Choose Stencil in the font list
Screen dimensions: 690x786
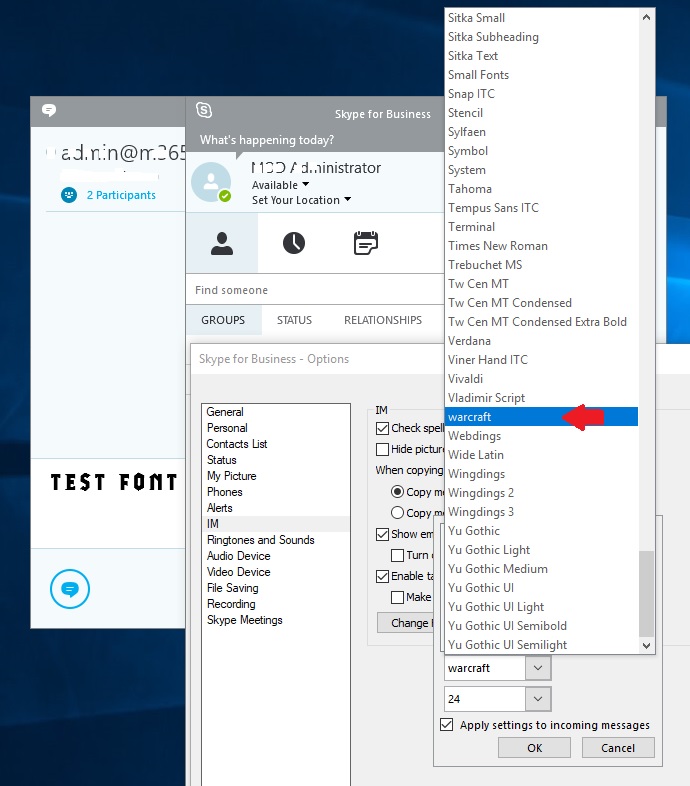point(542,113)
